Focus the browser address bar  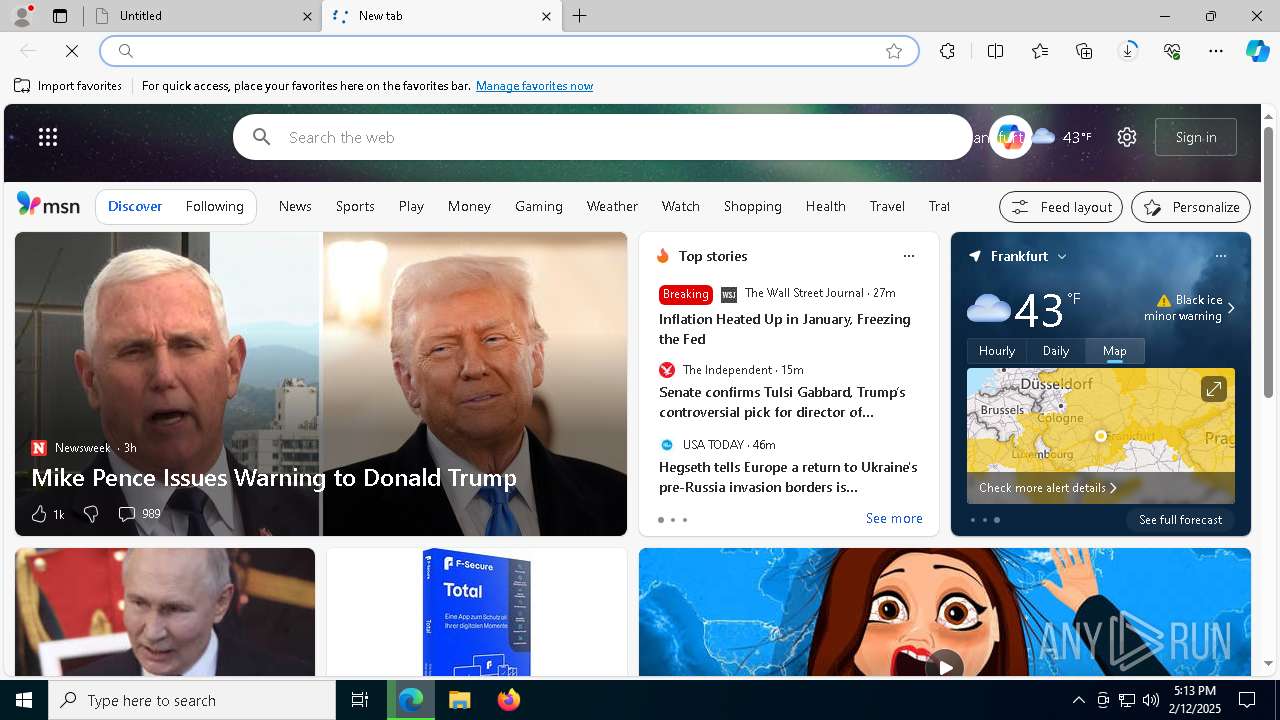coord(509,51)
